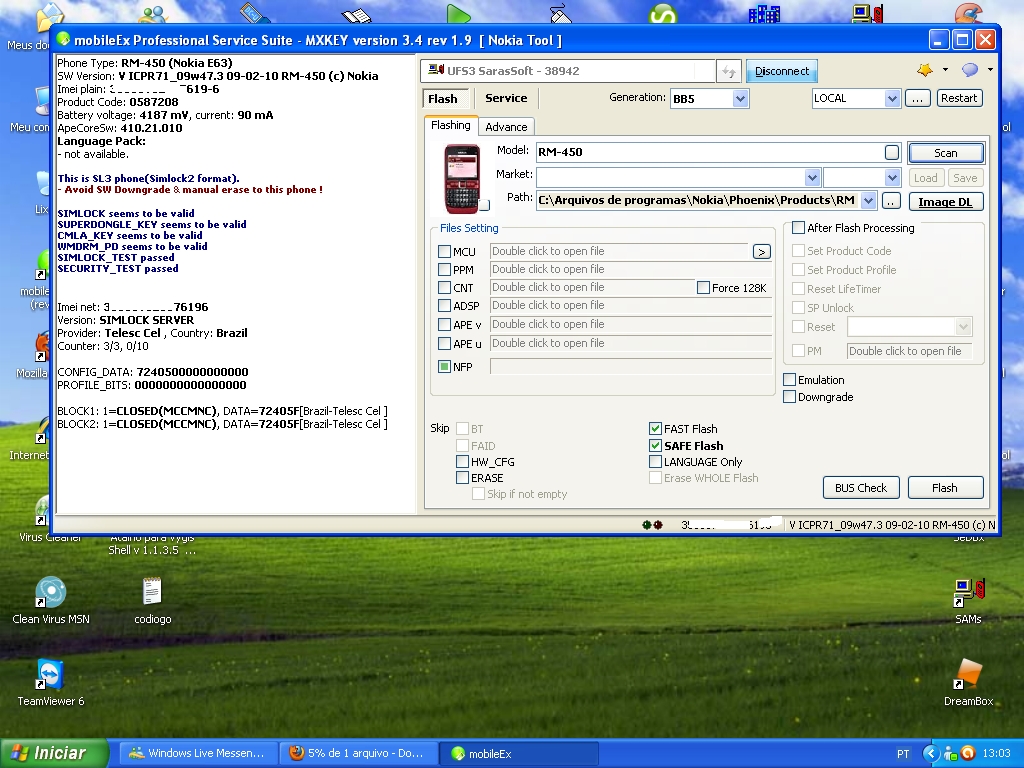
Task: Switch to Windows Live Messenger taskbar item
Action: click(x=198, y=753)
